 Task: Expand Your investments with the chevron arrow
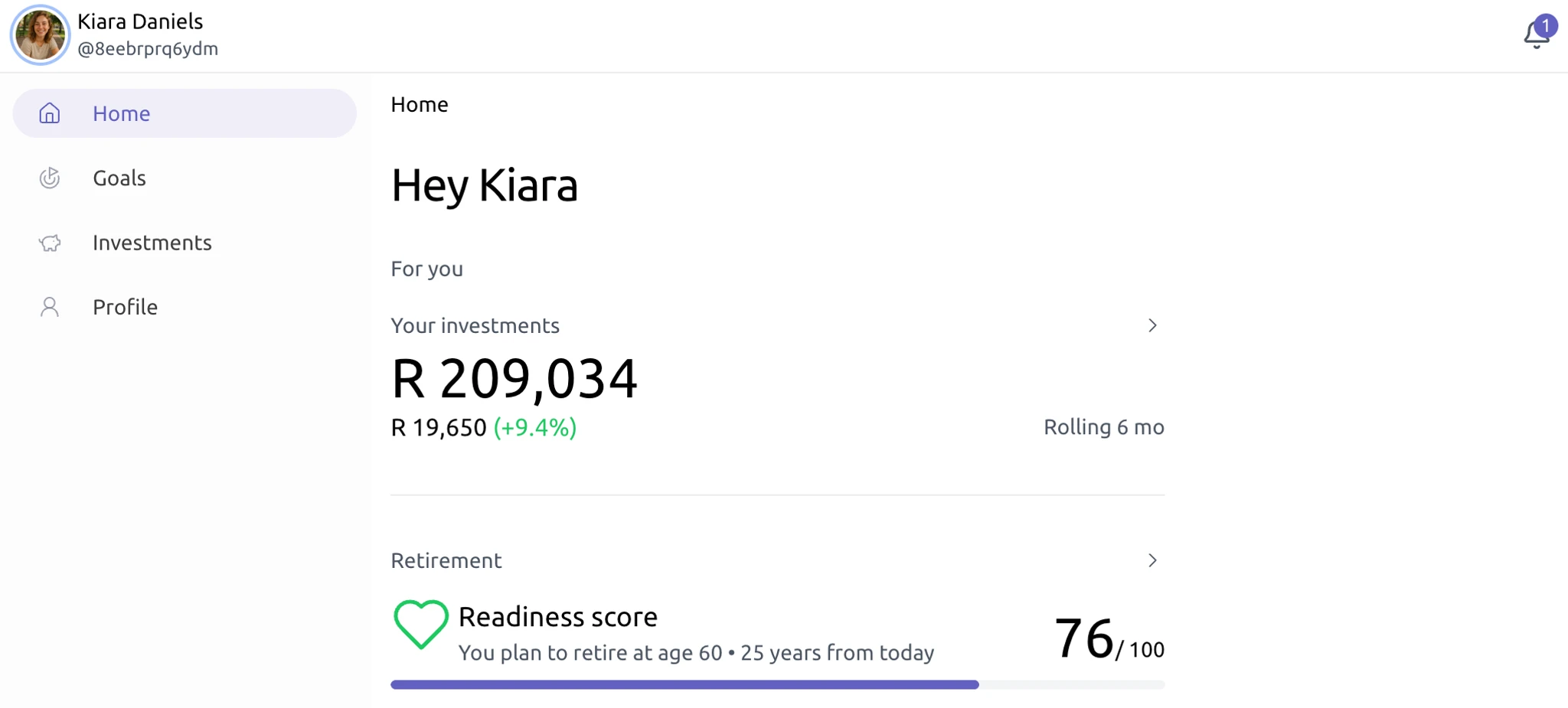(x=1152, y=325)
